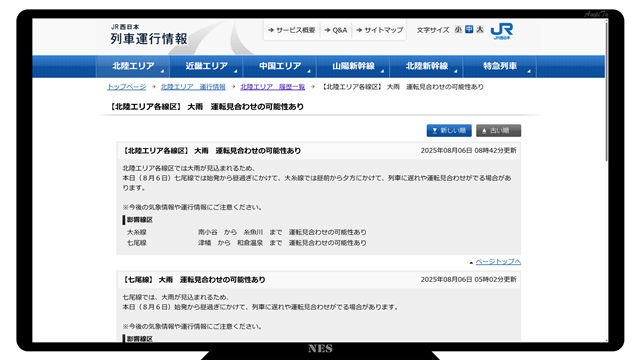
Task: Select the 北陸新幹線 tab
Action: pyautogui.click(x=427, y=66)
